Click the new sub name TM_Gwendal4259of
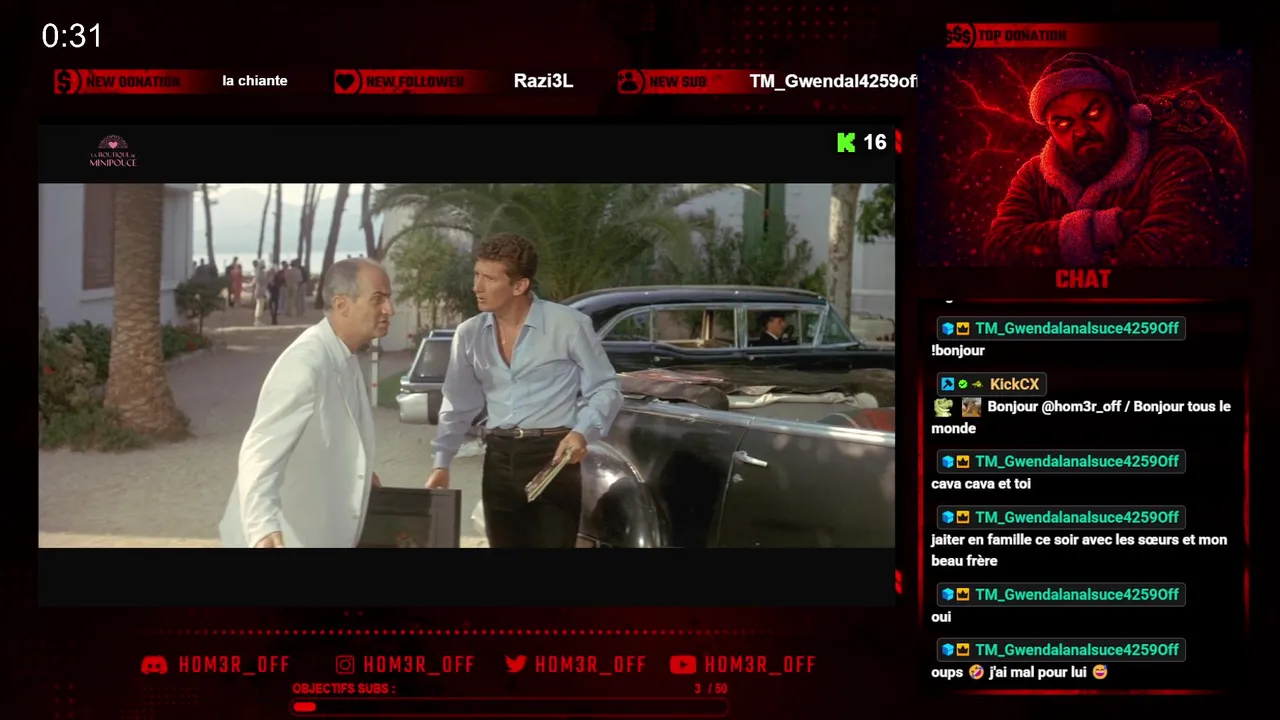 (832, 81)
